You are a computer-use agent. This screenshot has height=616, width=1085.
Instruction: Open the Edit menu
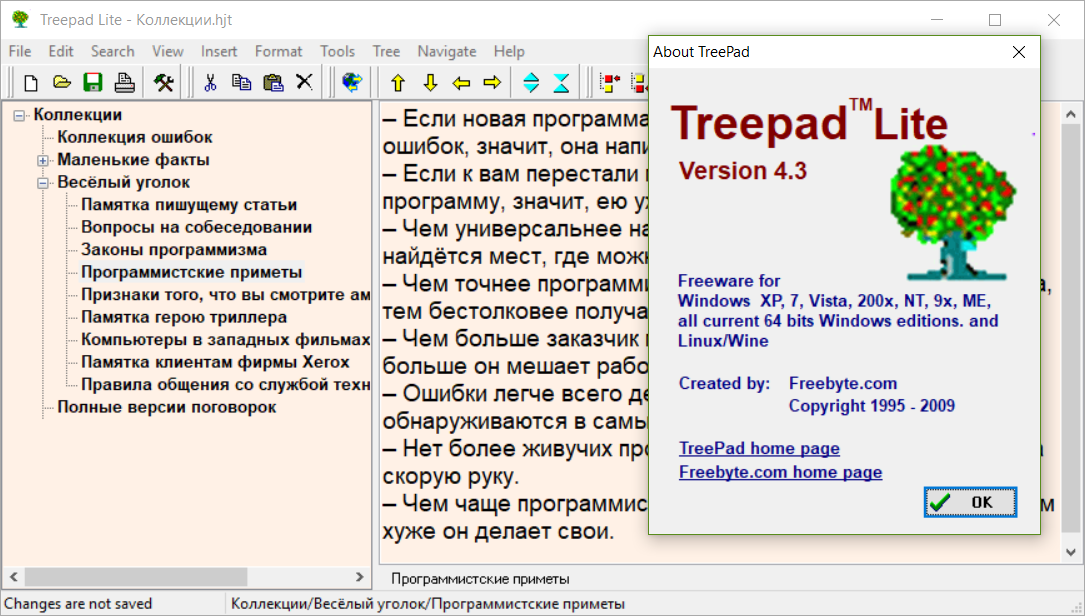click(x=61, y=51)
